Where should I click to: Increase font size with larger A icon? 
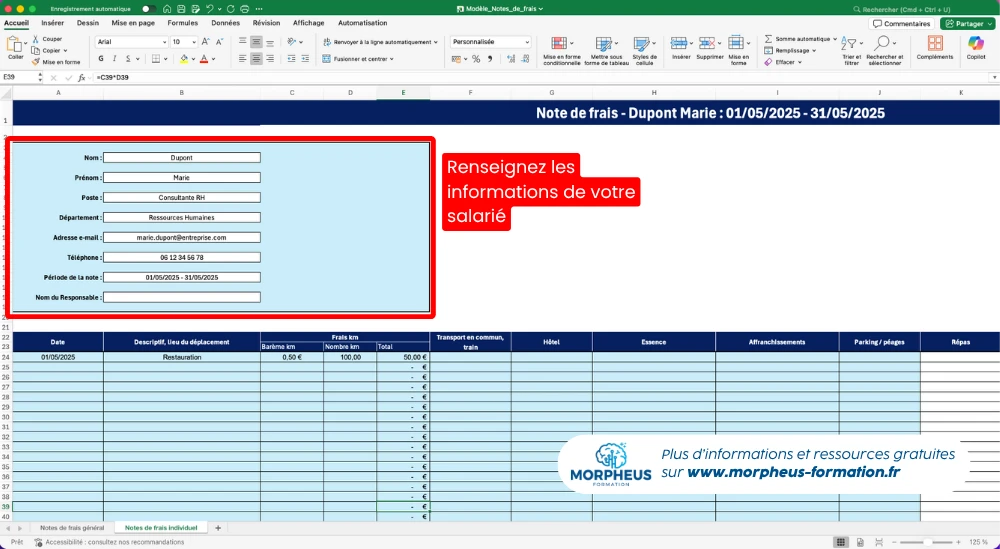coord(205,41)
